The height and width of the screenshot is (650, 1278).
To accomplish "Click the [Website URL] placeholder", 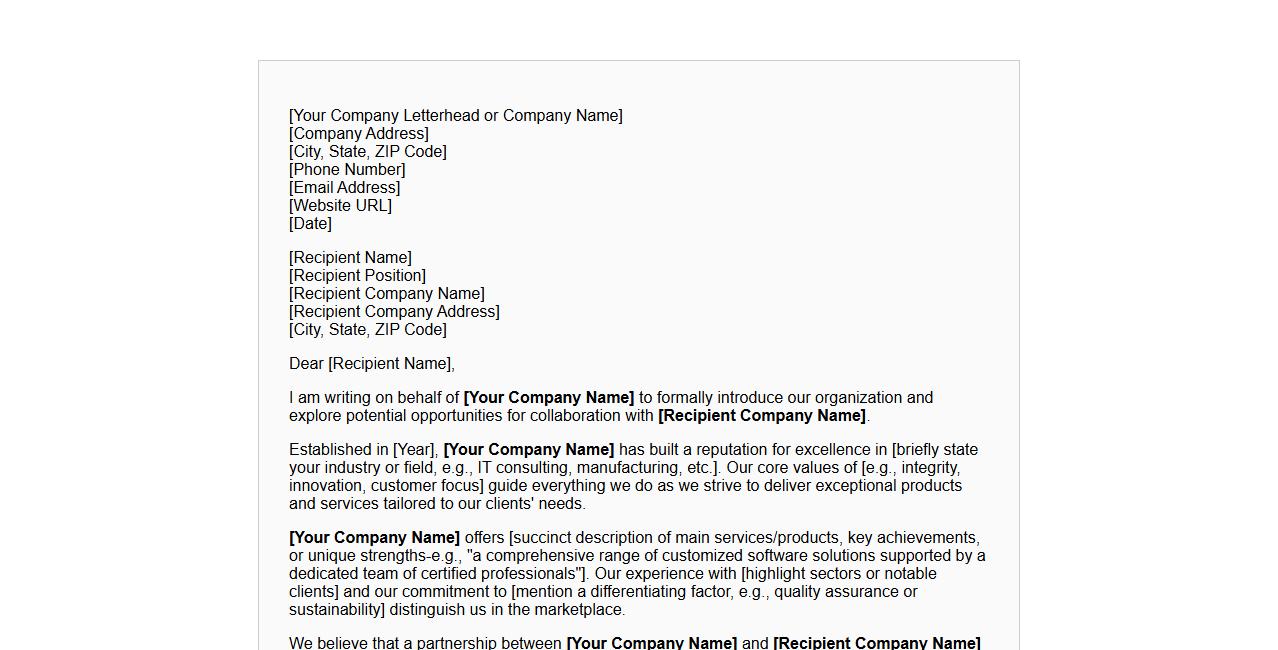I will click(x=340, y=206).
